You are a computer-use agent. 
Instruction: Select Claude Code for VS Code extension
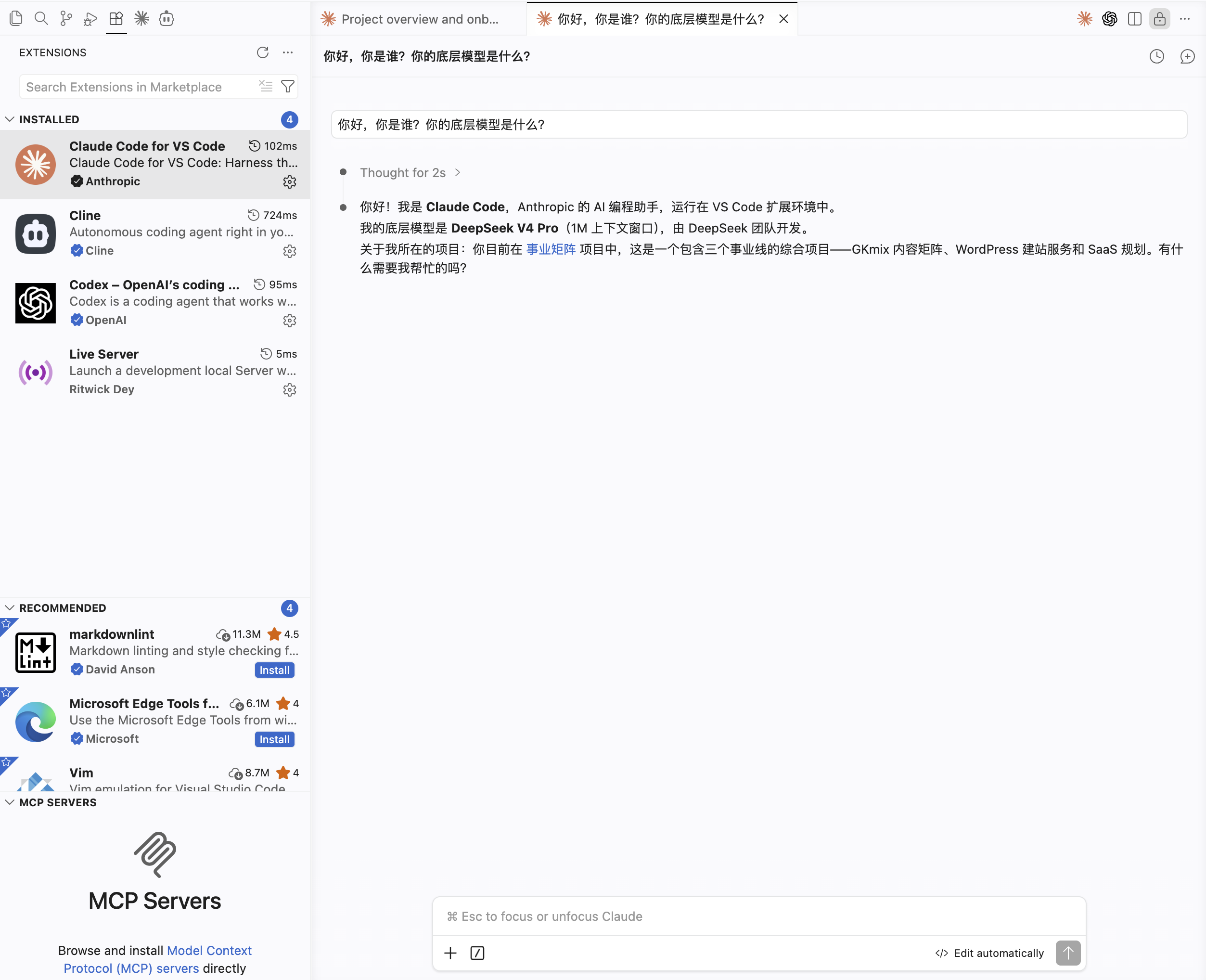tap(155, 164)
